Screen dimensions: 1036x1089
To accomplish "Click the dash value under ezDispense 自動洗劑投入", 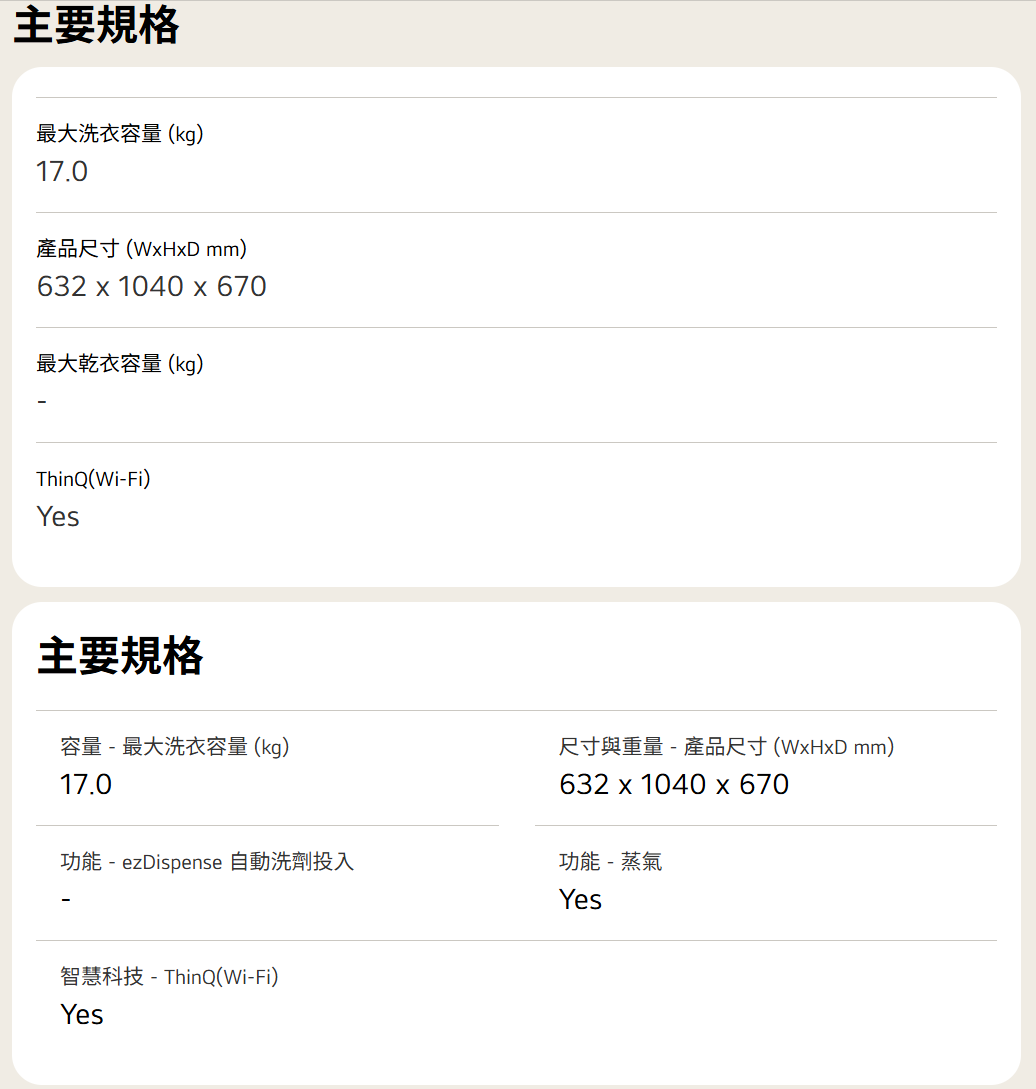I will (x=66, y=899).
